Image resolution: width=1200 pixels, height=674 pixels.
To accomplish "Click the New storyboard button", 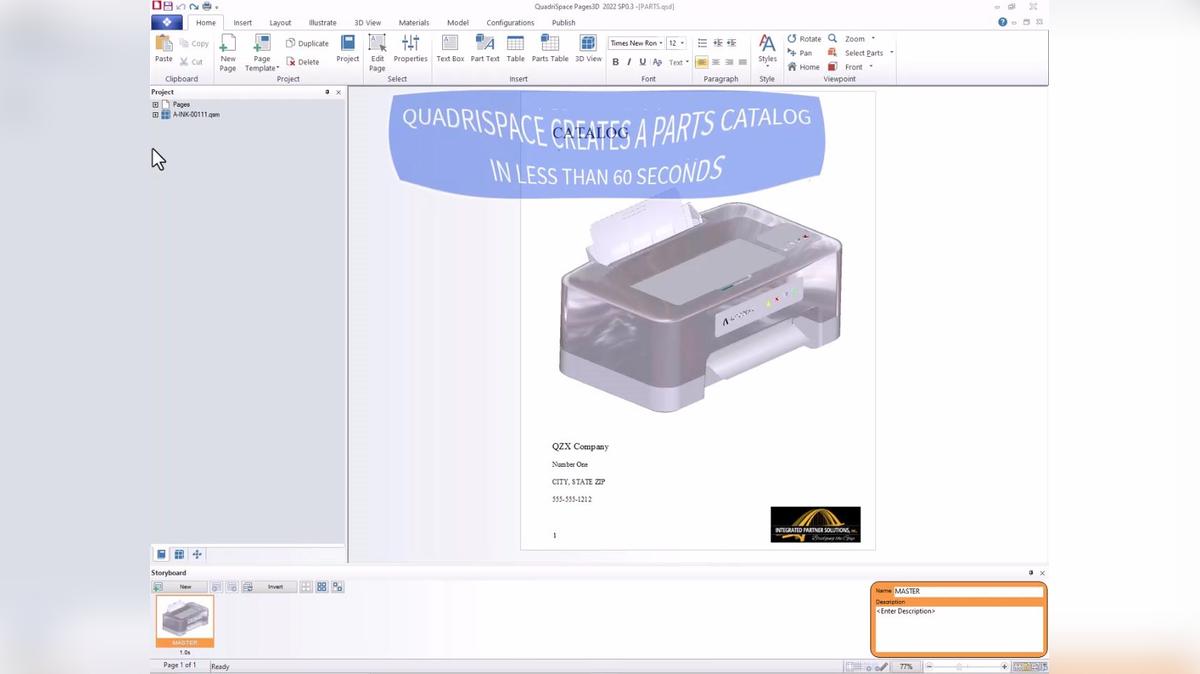I will pos(179,587).
